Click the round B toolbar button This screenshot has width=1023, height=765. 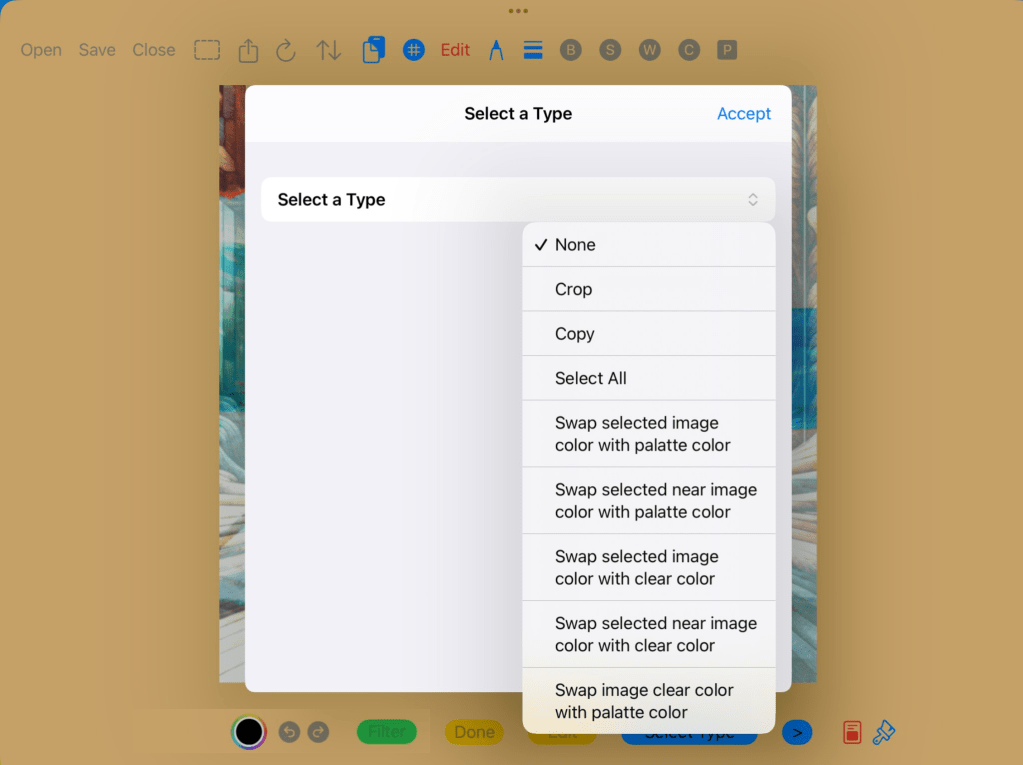(571, 50)
